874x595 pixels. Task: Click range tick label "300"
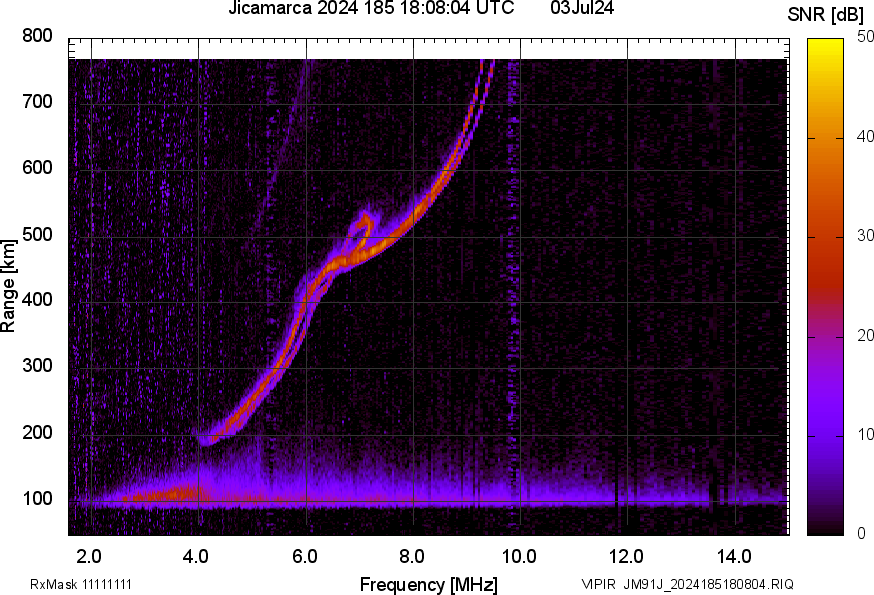click(37, 365)
